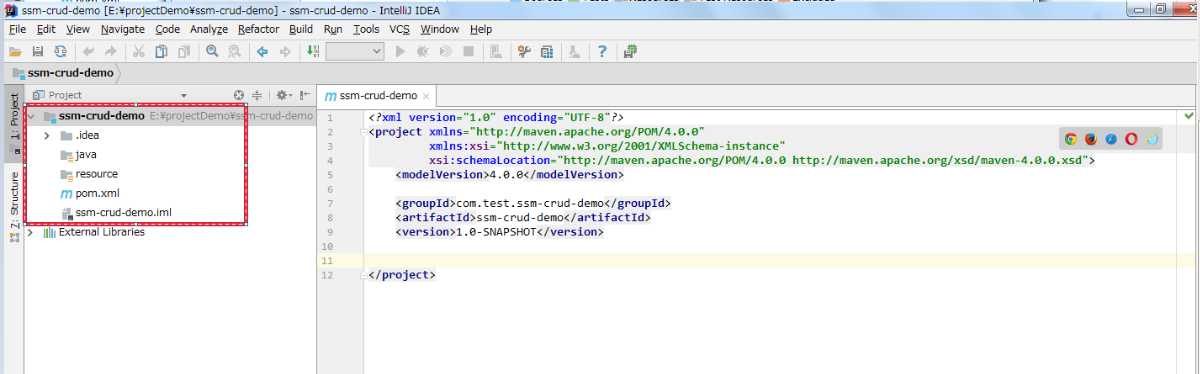Viewport: 1200px width, 374px height.
Task: Open the Build menu
Action: tap(301, 29)
